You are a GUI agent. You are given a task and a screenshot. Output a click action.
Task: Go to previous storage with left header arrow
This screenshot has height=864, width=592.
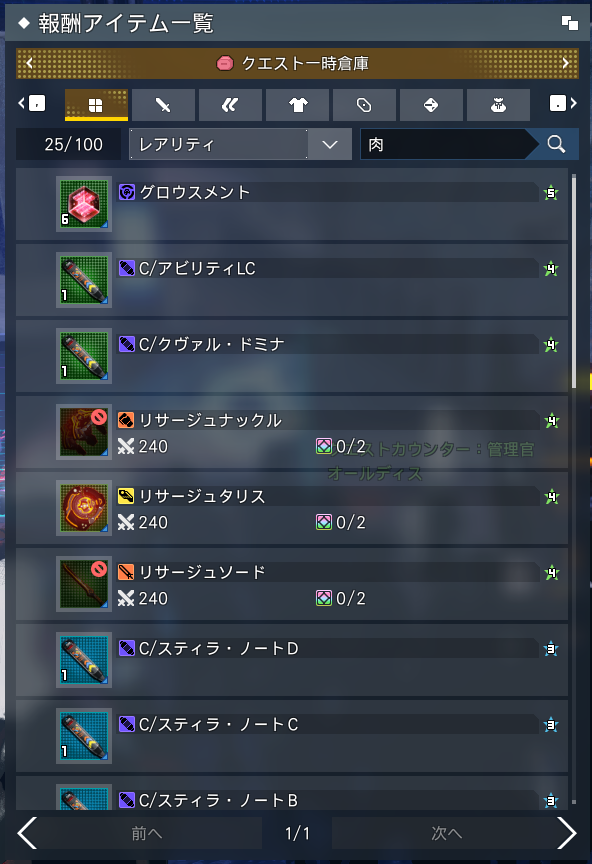(x=30, y=63)
